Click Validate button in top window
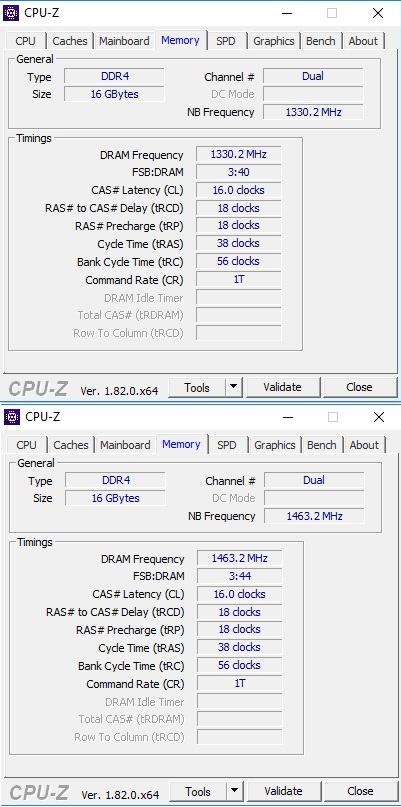Viewport: 401px width, 807px height. [282, 388]
